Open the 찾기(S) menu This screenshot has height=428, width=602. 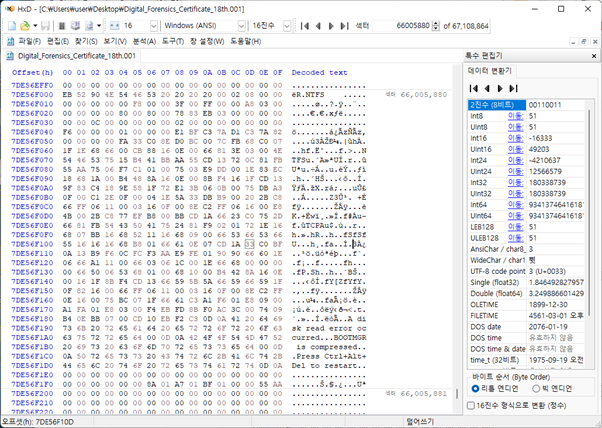point(86,41)
